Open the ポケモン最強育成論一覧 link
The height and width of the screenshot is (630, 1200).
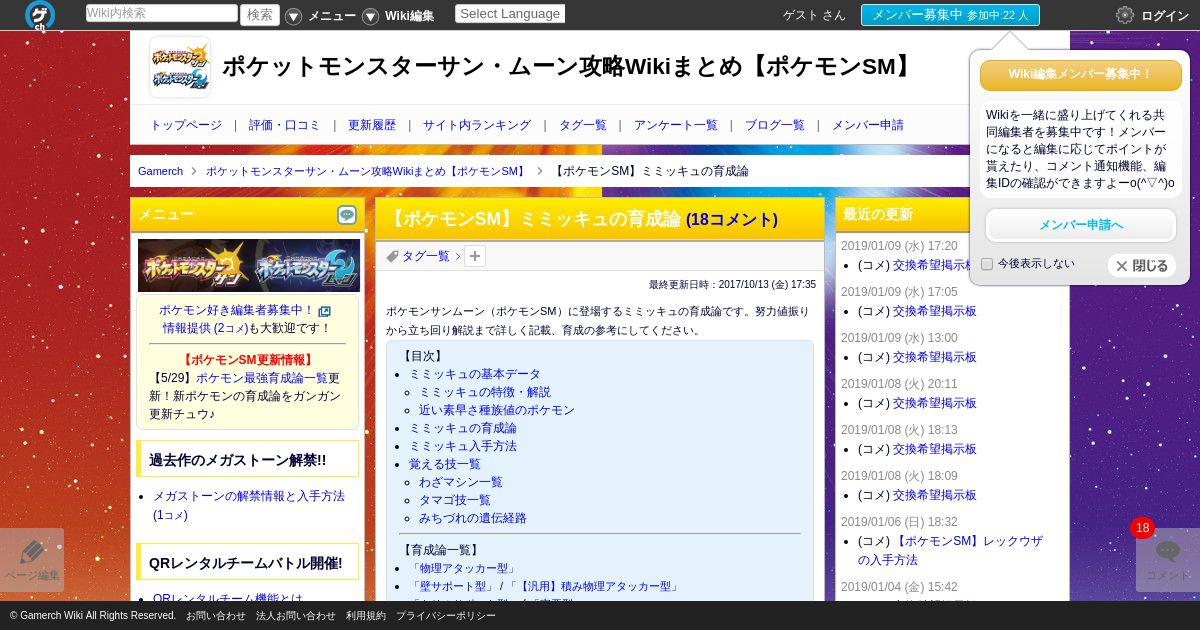pyautogui.click(x=262, y=378)
